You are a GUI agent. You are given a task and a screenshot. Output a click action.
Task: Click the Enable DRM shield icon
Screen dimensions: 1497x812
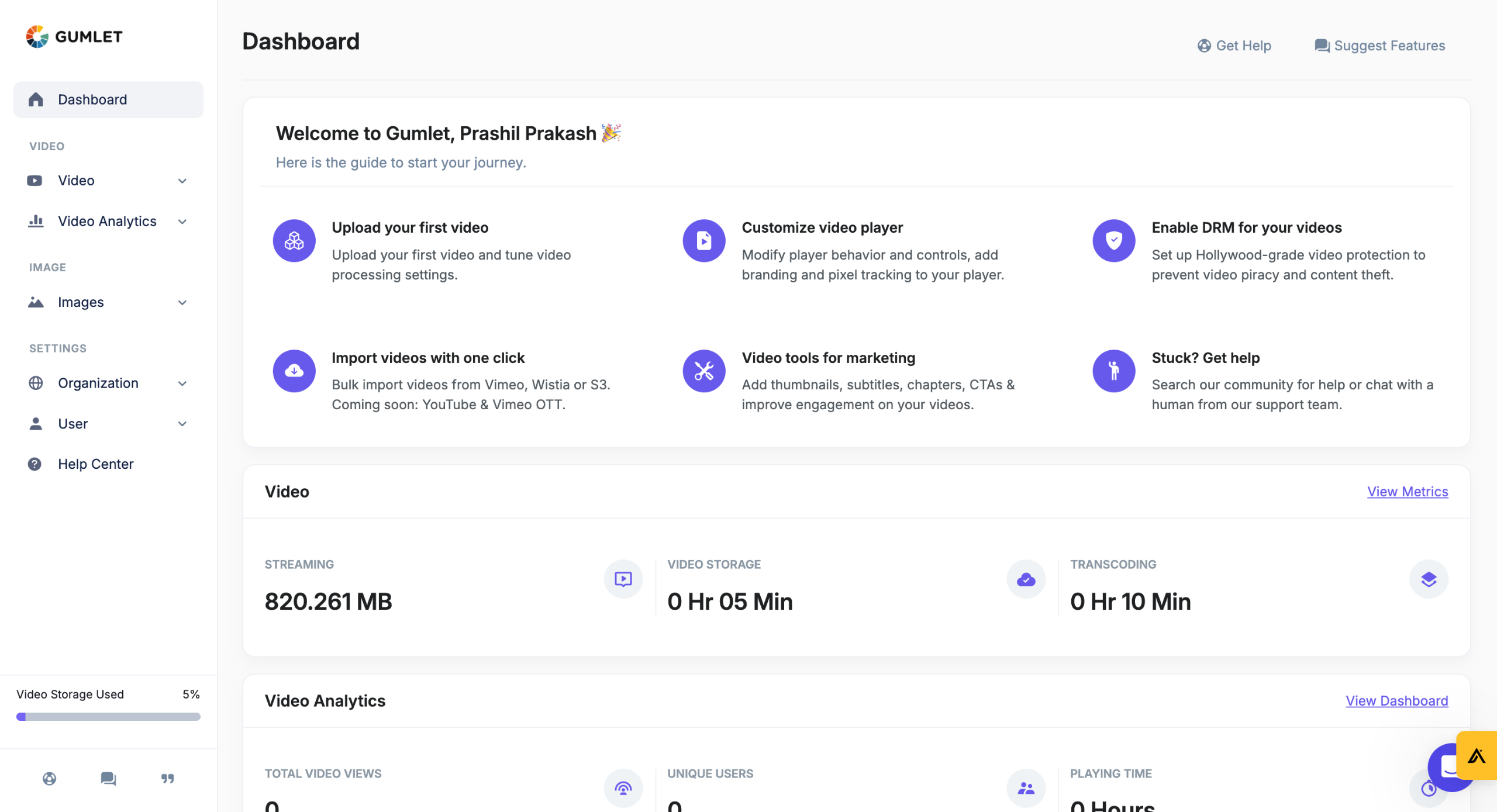tap(1114, 241)
